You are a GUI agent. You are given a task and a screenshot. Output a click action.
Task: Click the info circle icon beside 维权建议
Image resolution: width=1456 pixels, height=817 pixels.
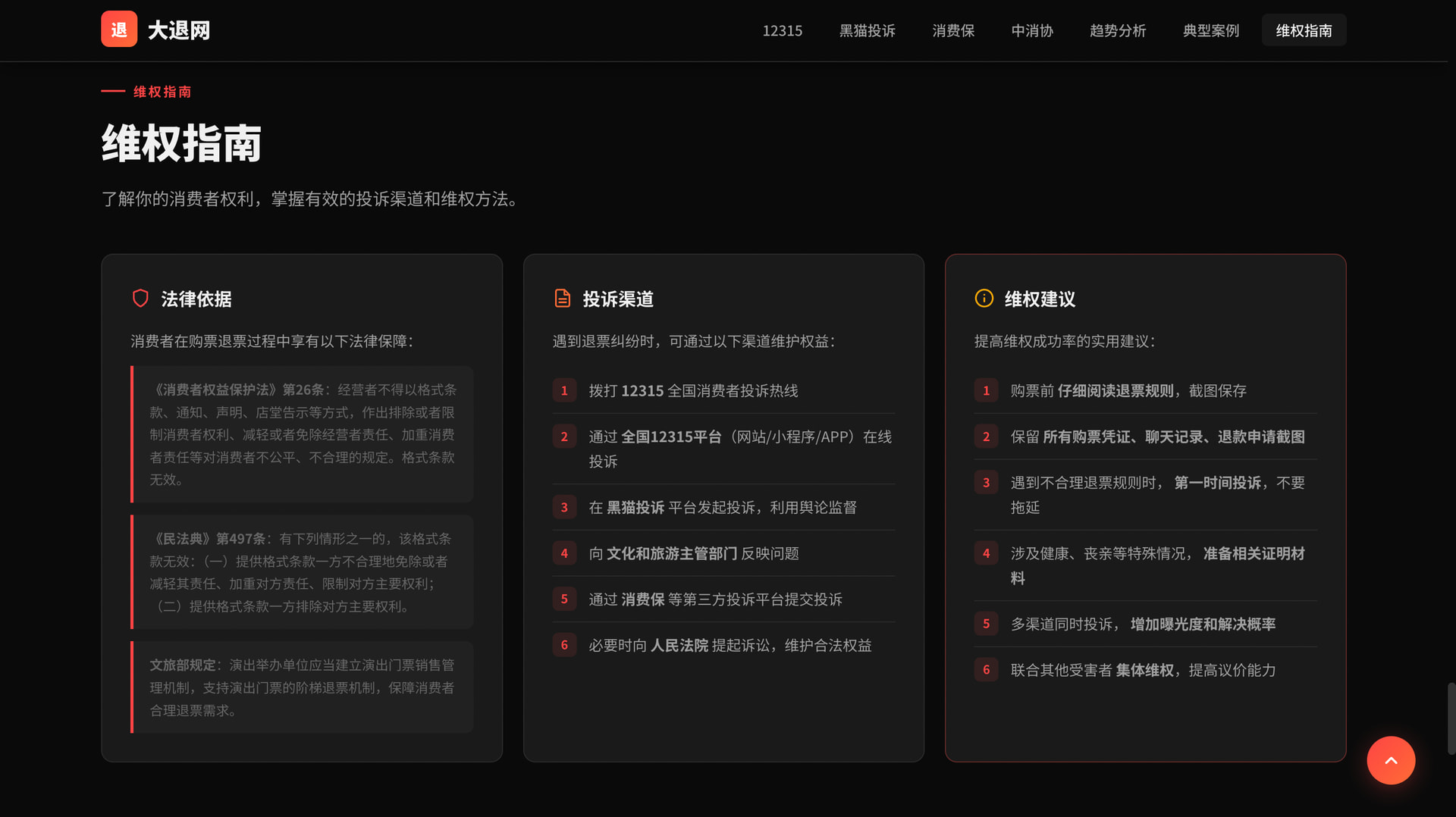click(984, 299)
